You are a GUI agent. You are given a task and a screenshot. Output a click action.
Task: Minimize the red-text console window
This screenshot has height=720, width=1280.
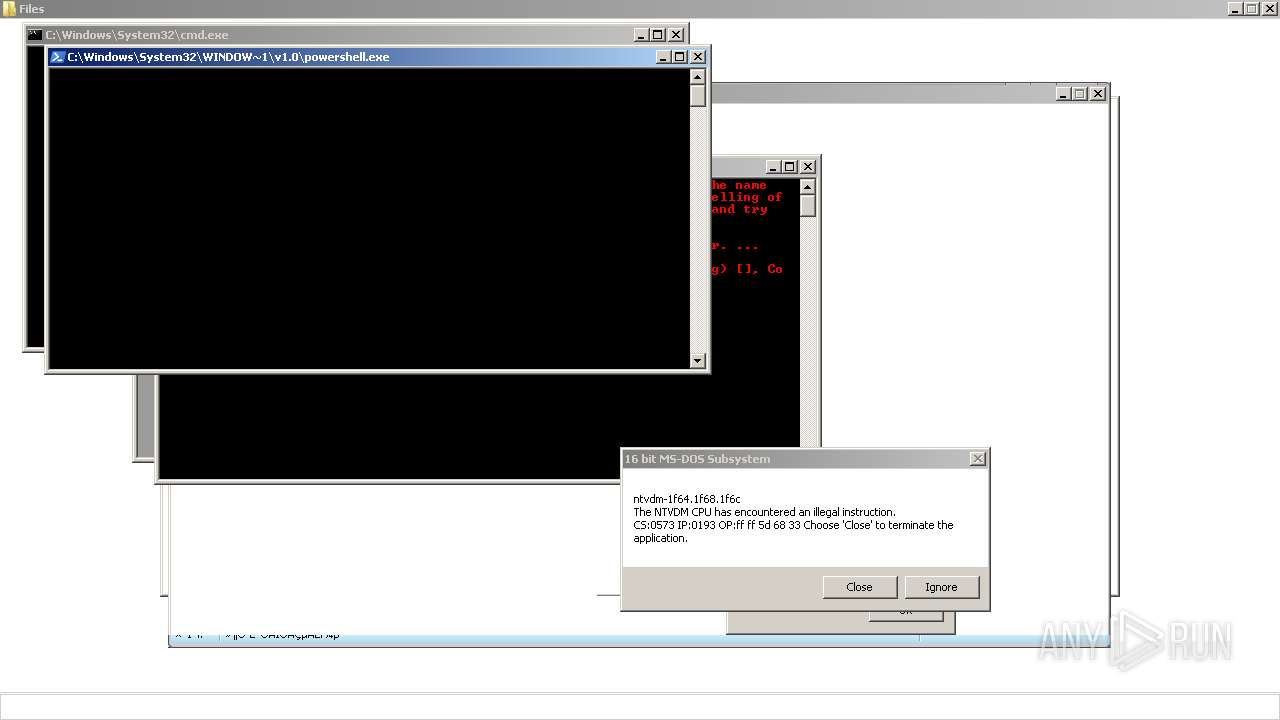point(773,167)
